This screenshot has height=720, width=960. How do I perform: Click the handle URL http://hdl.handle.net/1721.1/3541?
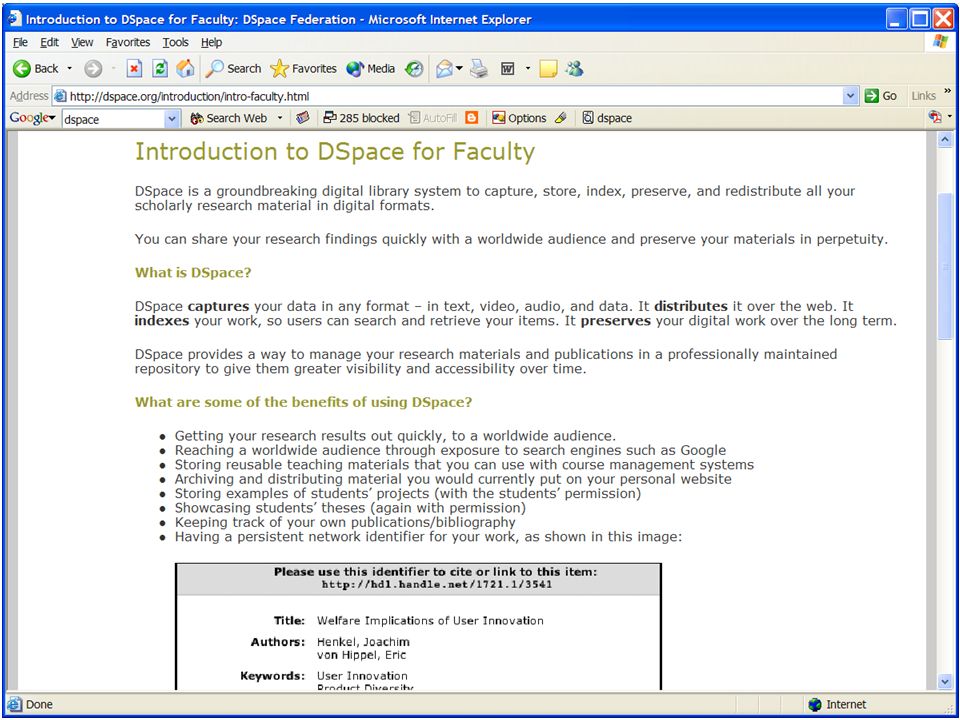[x=437, y=585]
